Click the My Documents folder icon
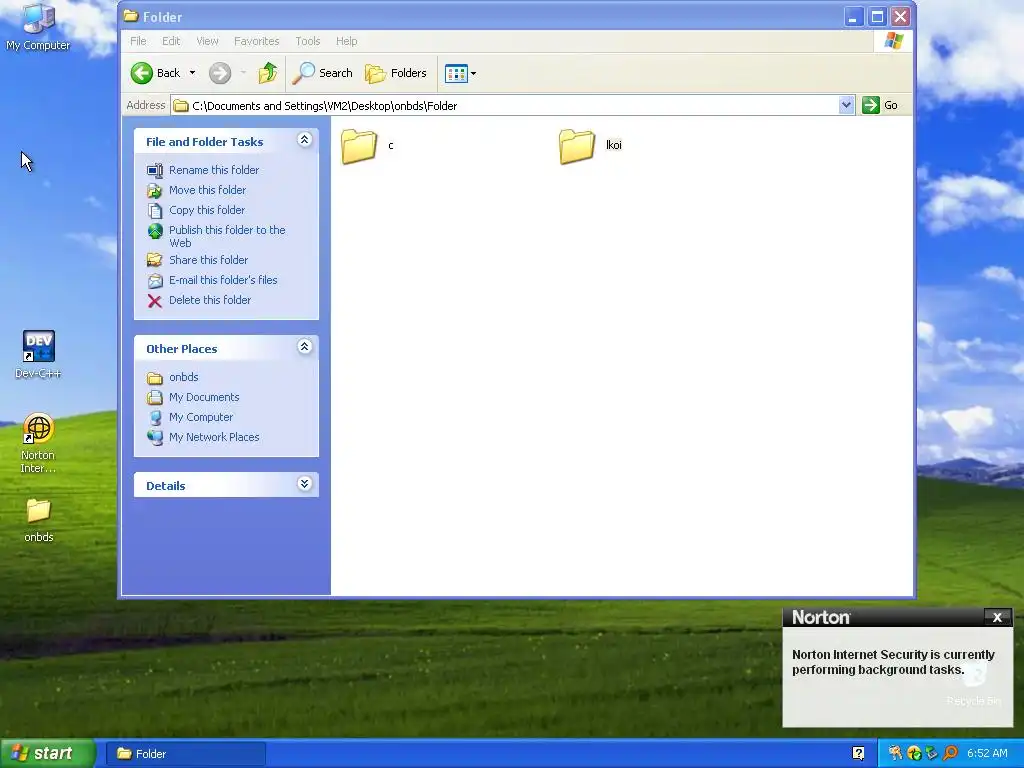Image resolution: width=1024 pixels, height=768 pixels. pos(155,398)
